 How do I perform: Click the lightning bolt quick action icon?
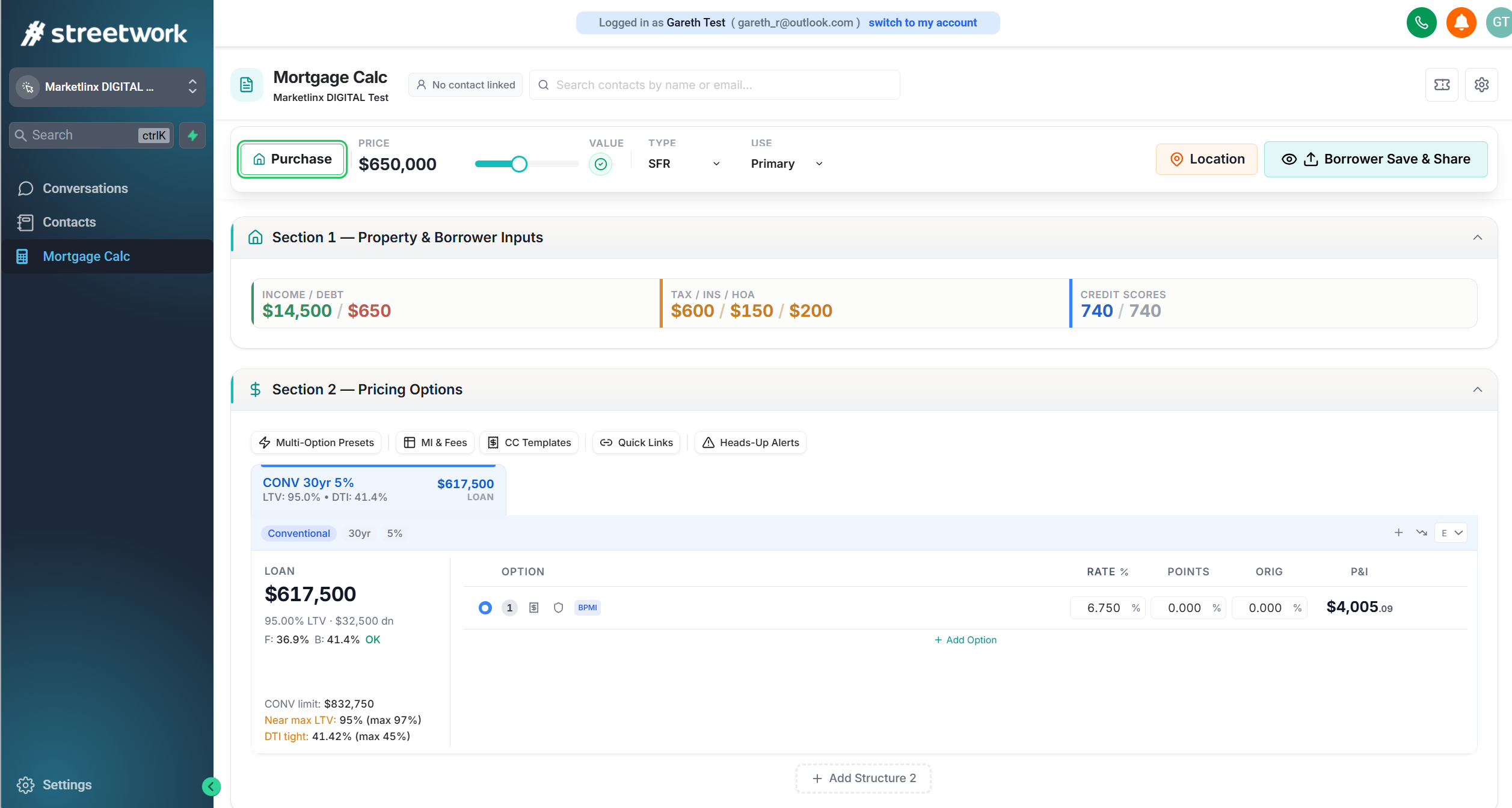pyautogui.click(x=192, y=135)
